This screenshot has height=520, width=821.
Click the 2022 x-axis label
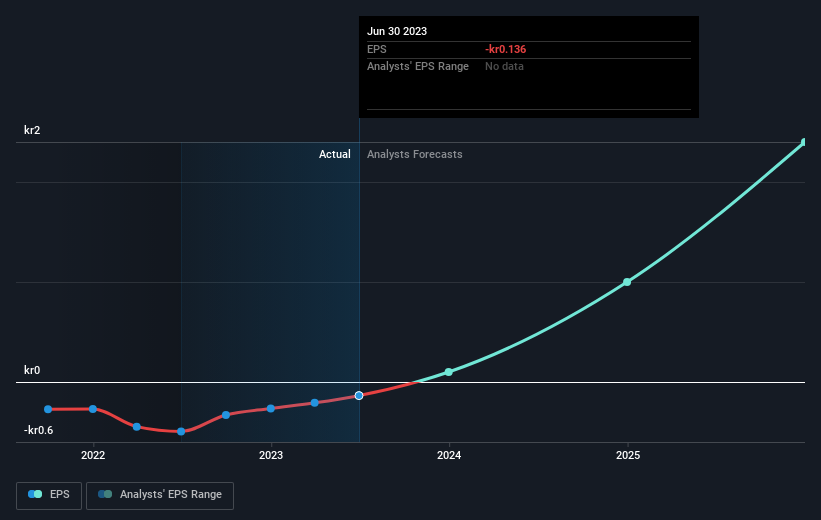[x=93, y=455]
